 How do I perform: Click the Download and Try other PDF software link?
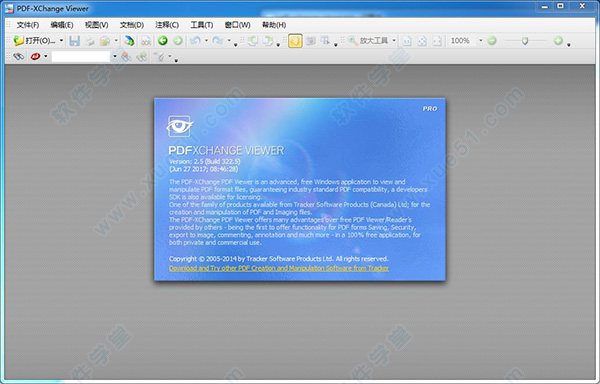(x=279, y=268)
